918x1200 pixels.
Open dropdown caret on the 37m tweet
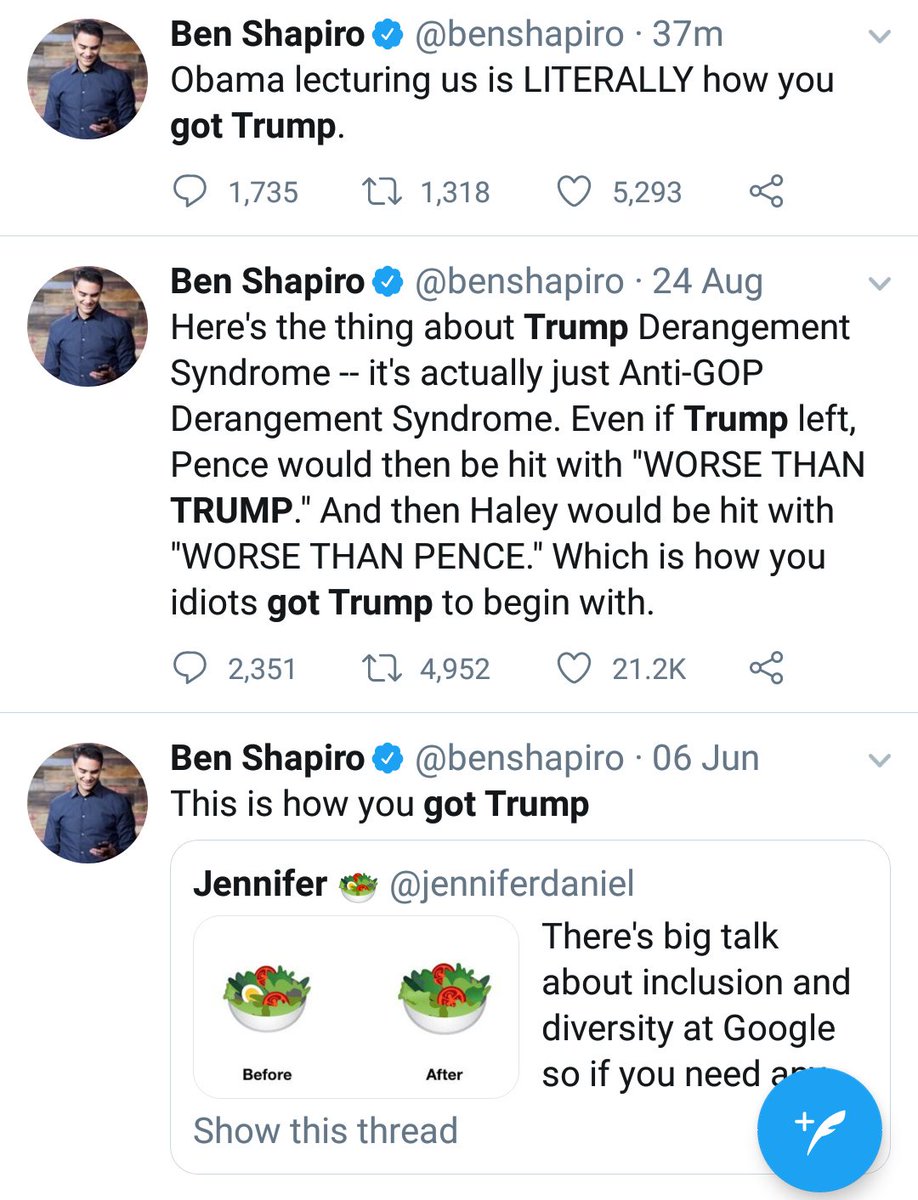point(879,37)
